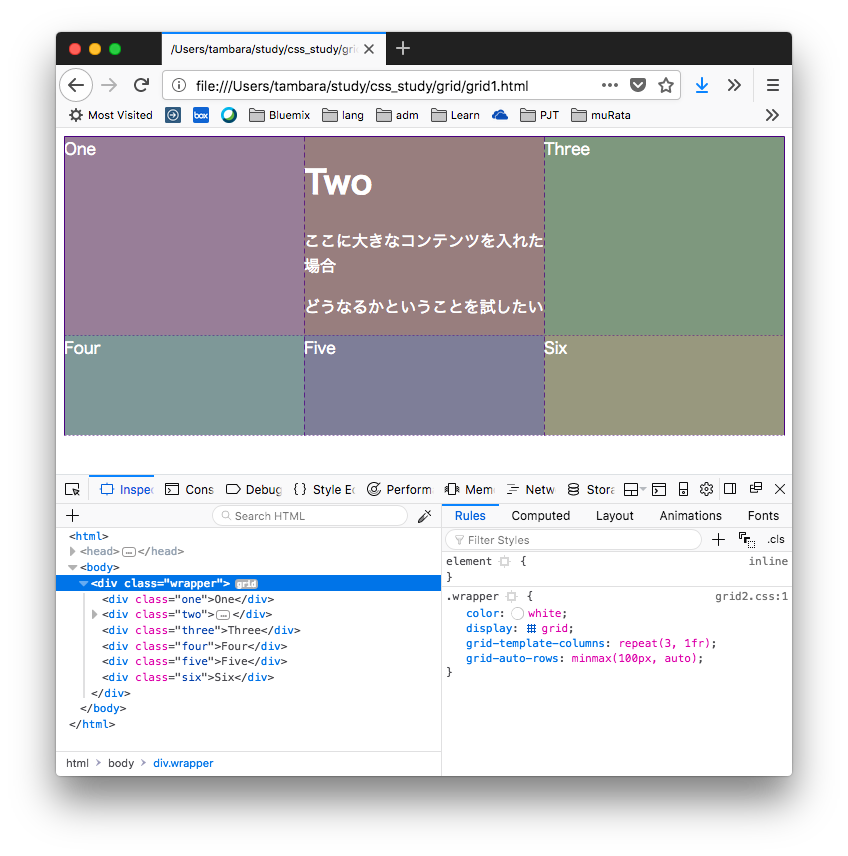This screenshot has width=848, height=856.
Task: Open the PJT bookmark folder
Action: coord(539,115)
